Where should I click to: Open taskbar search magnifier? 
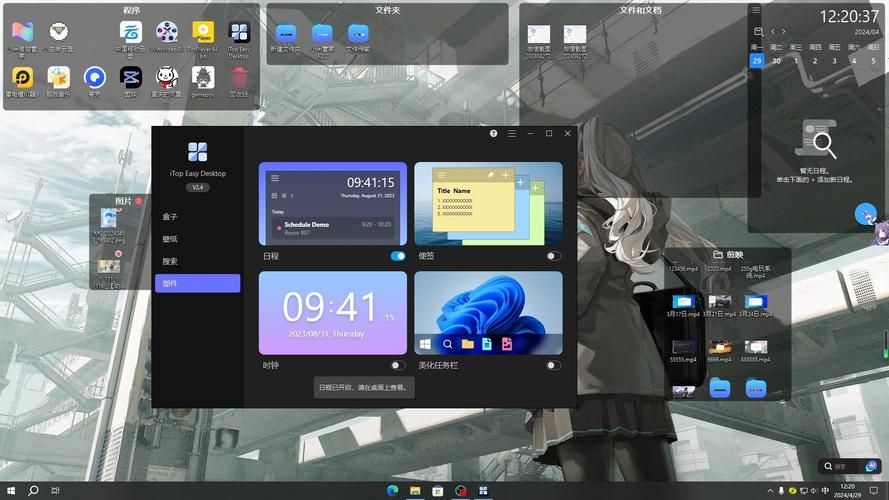pos(33,490)
